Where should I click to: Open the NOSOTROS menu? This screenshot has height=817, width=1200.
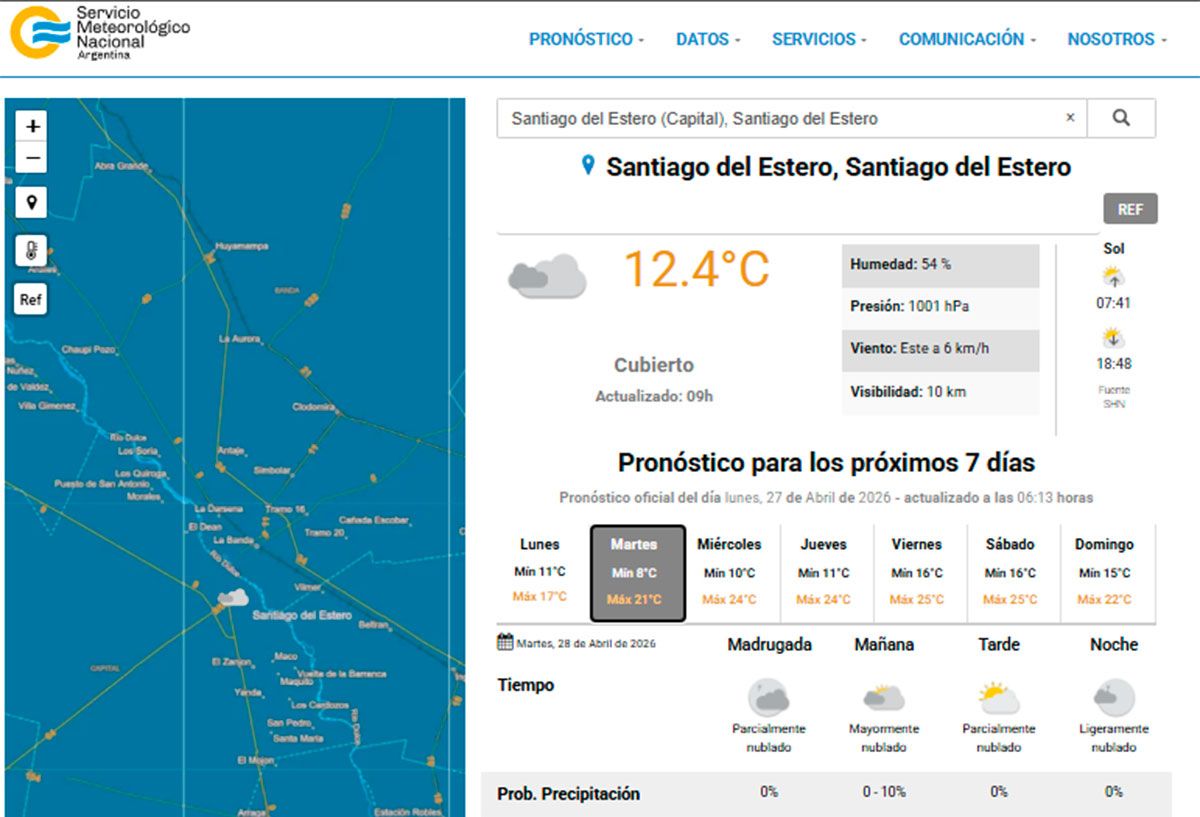click(1117, 39)
